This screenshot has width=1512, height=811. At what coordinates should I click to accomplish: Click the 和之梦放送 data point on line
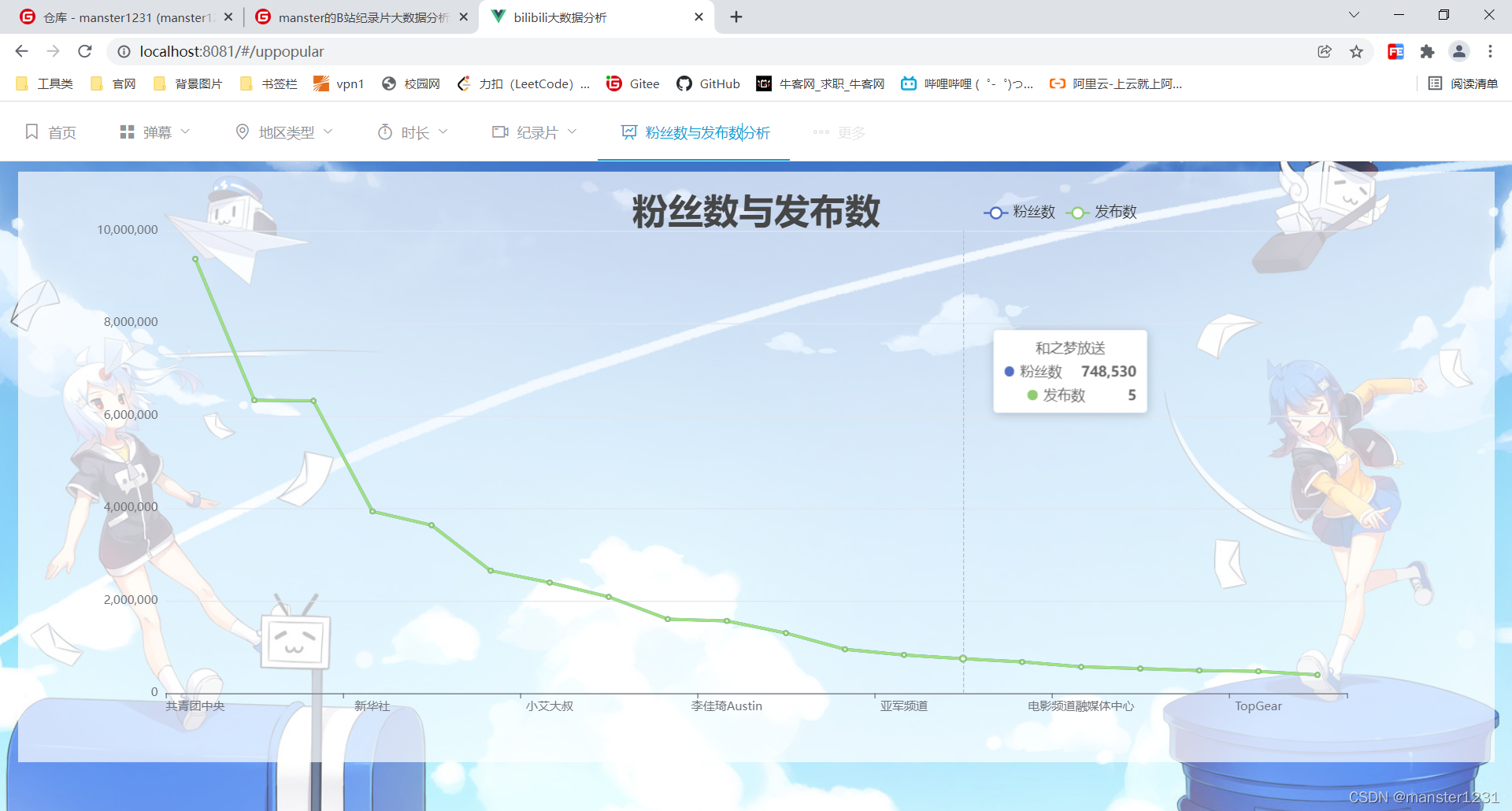click(x=963, y=658)
